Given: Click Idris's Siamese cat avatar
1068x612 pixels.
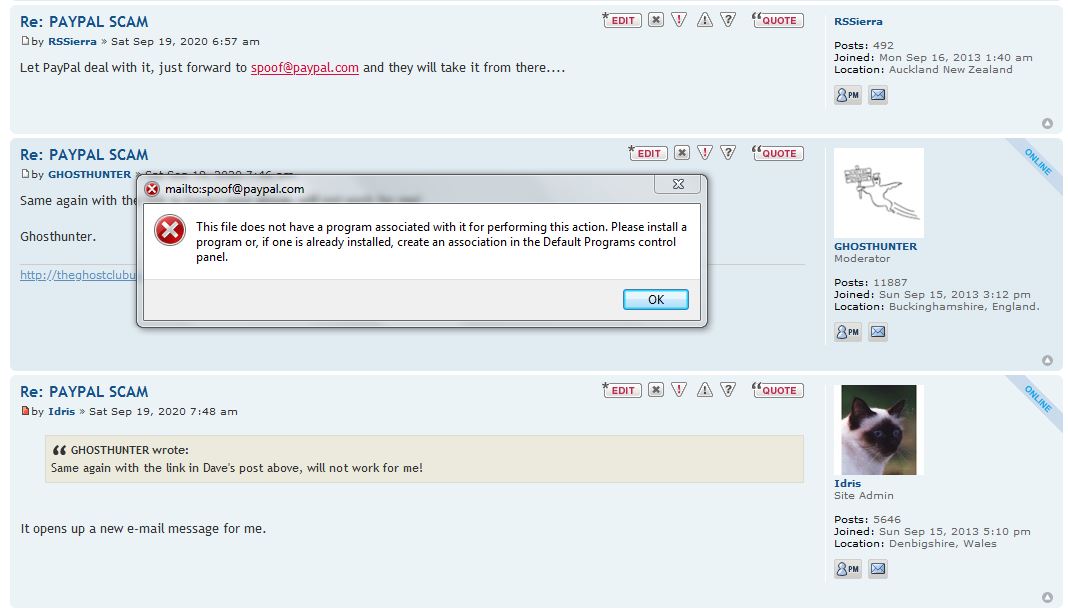Looking at the screenshot, I should coord(878,430).
